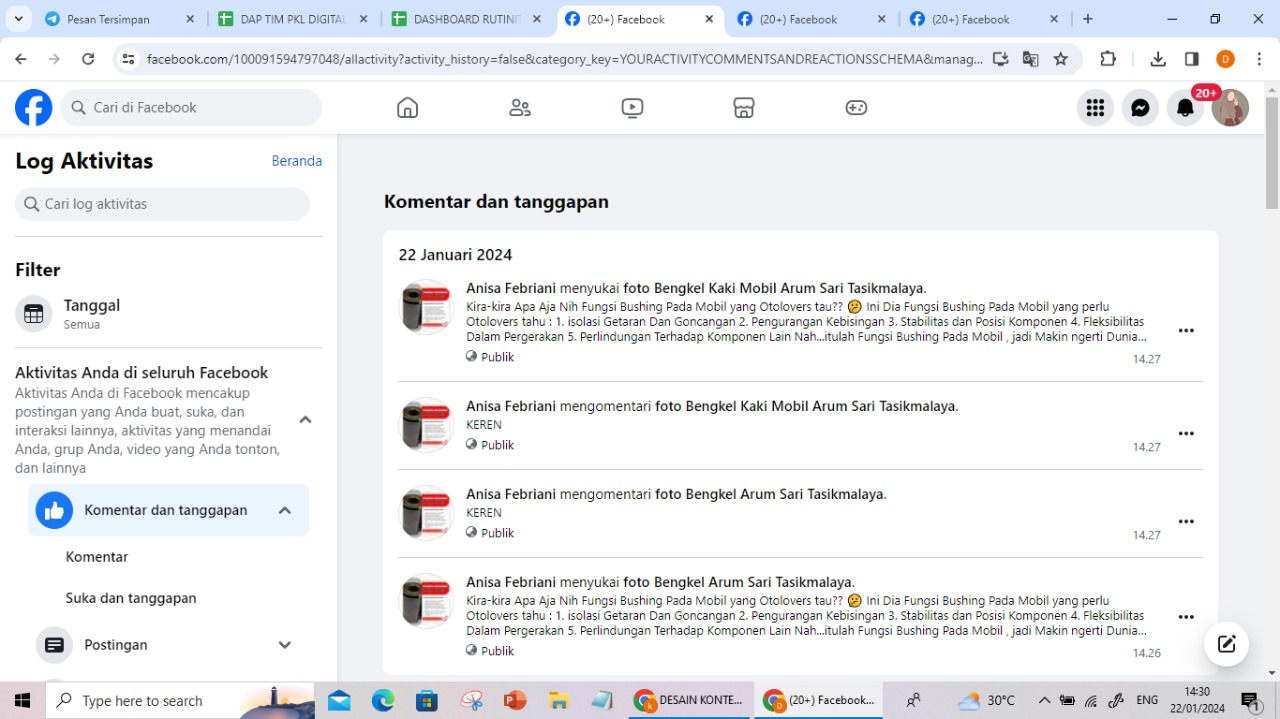
Task: Click the 'Tanggal Semua' filter
Action: click(x=168, y=314)
